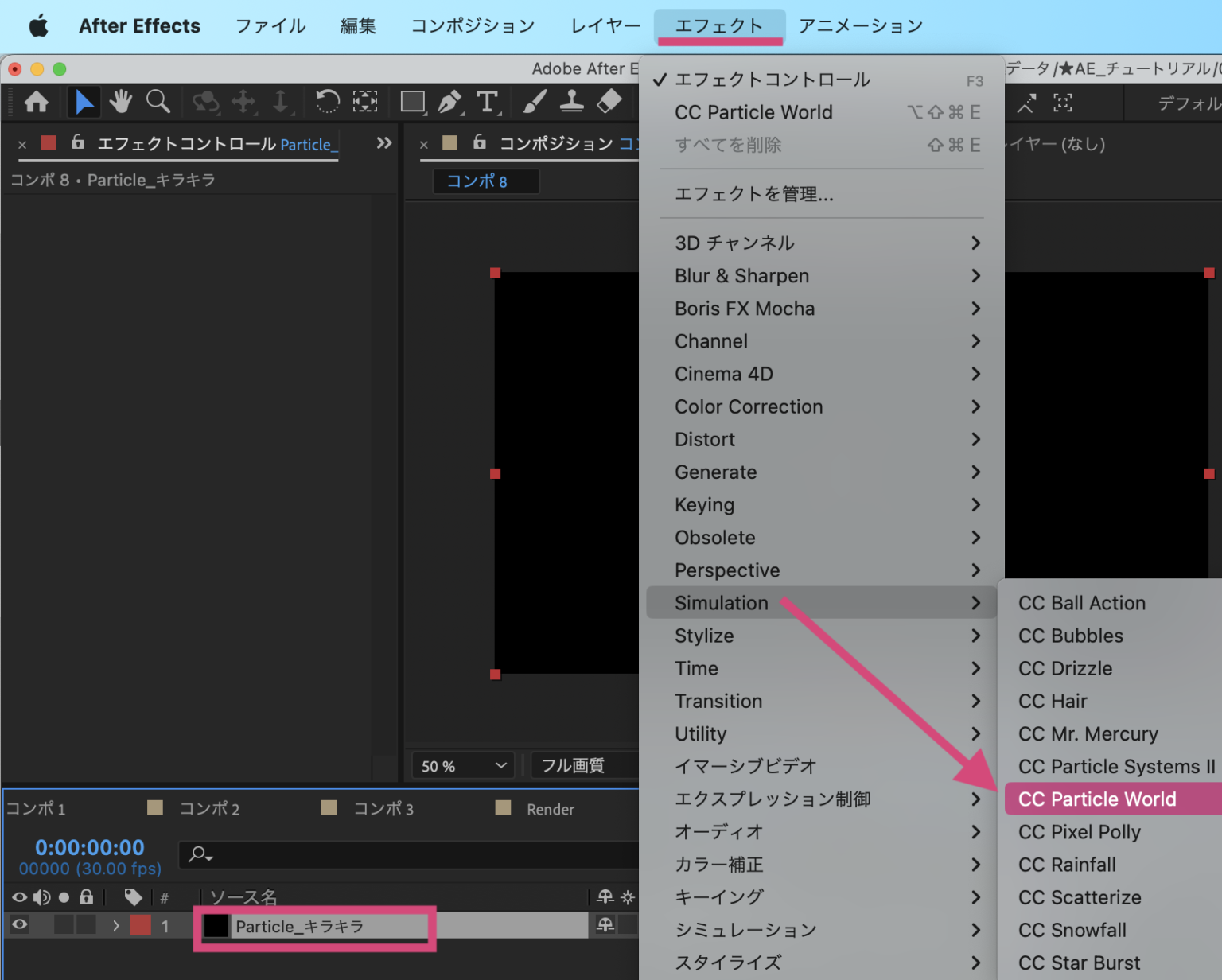Activate the Hand tool
Viewport: 1222px width, 980px height.
[120, 102]
